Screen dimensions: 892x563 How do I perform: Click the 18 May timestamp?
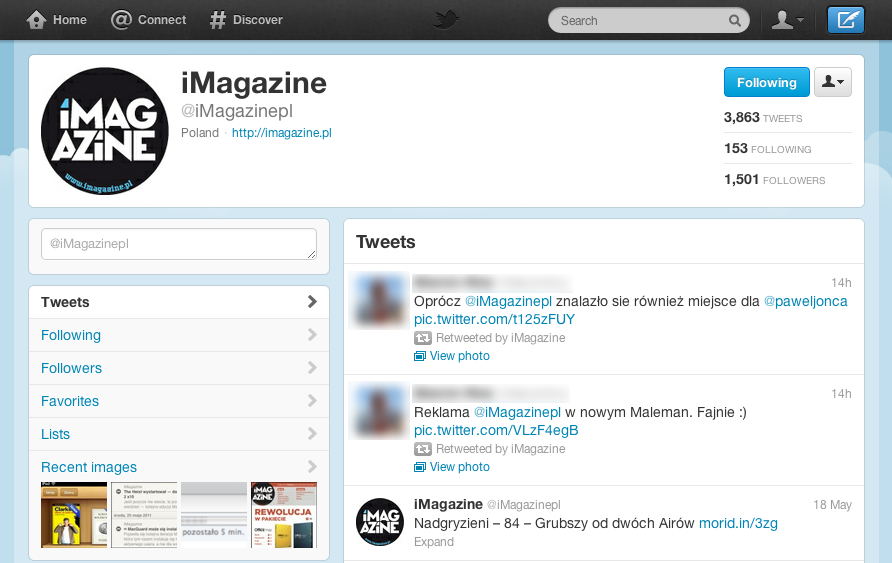(x=832, y=505)
